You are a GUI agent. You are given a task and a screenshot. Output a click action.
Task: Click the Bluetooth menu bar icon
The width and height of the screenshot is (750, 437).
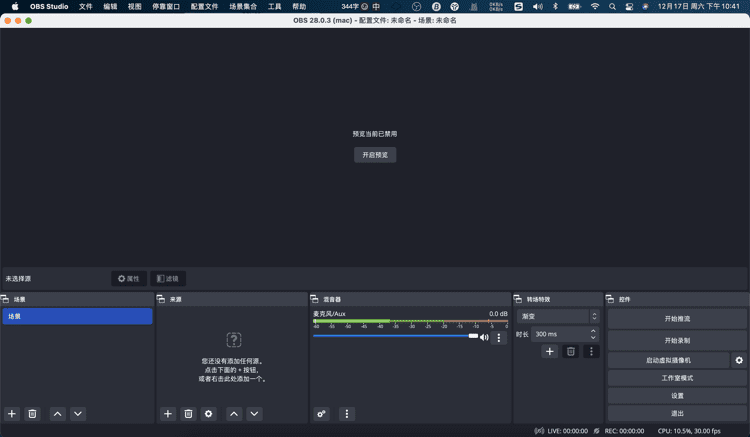tap(555, 6)
